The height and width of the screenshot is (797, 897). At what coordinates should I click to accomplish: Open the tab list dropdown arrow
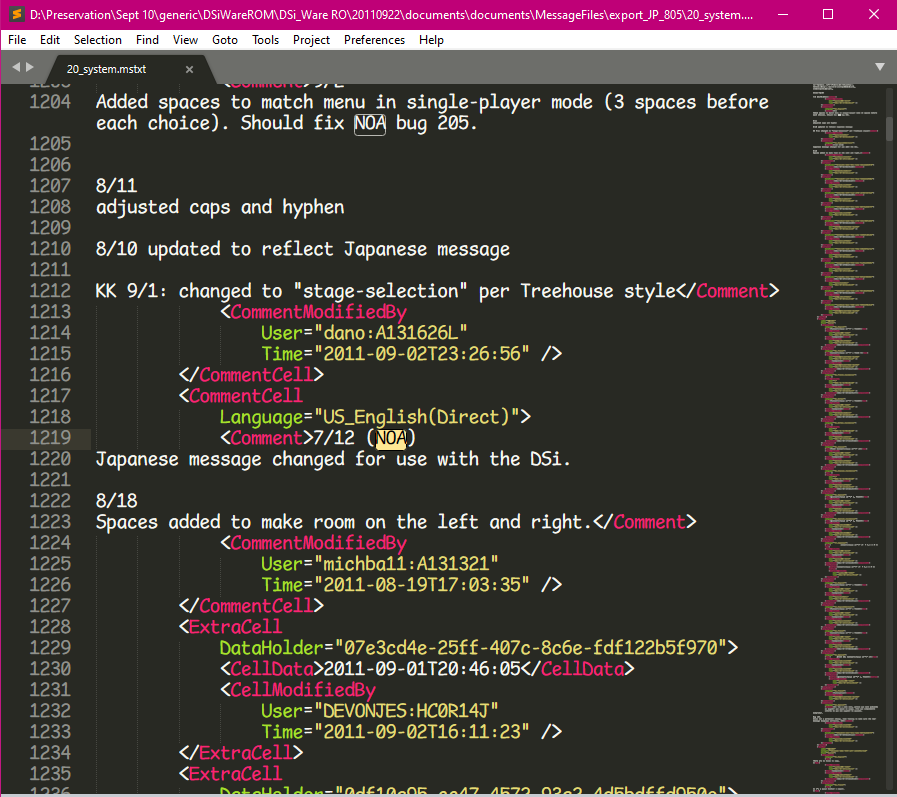click(880, 67)
